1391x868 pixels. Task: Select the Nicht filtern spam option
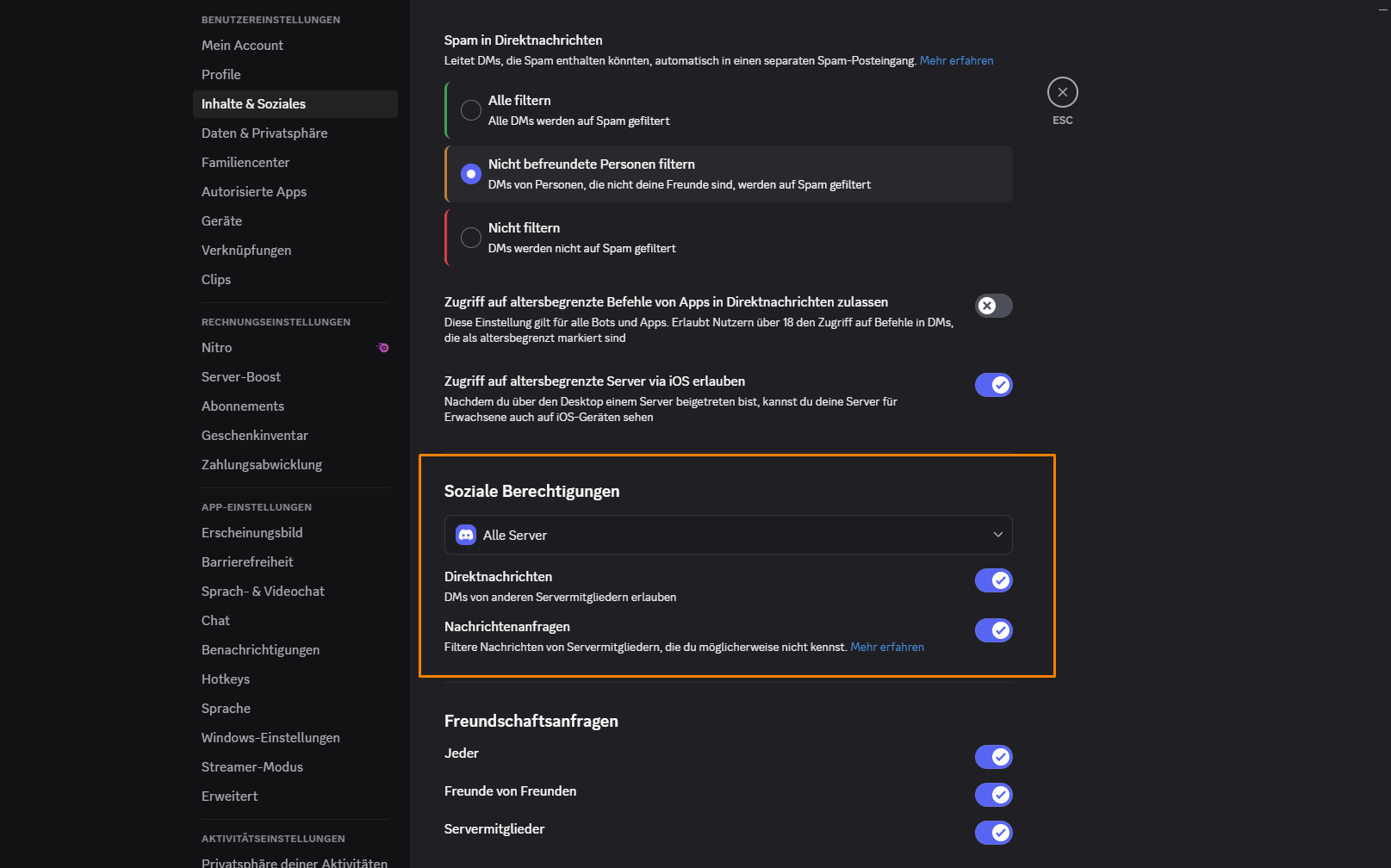[470, 238]
